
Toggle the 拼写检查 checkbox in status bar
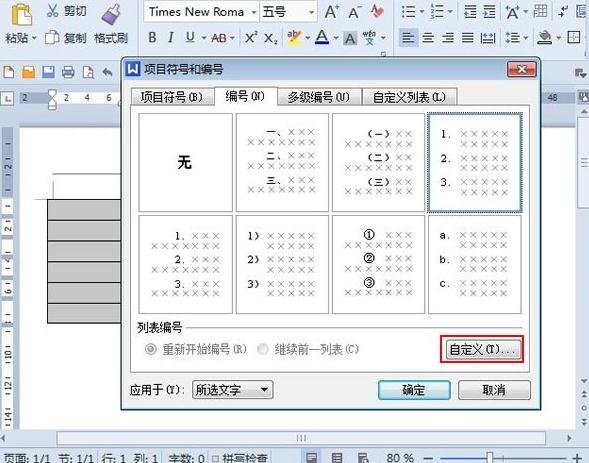coord(216,458)
